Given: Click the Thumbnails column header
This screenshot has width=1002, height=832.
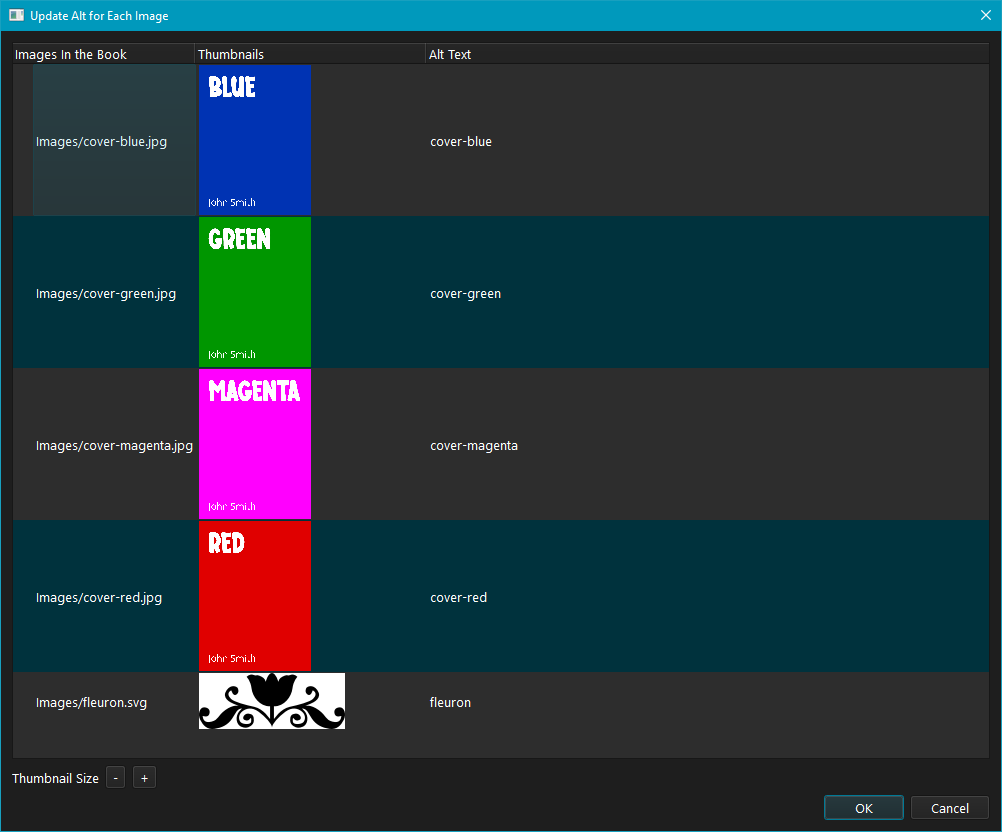Looking at the screenshot, I should [x=310, y=54].
